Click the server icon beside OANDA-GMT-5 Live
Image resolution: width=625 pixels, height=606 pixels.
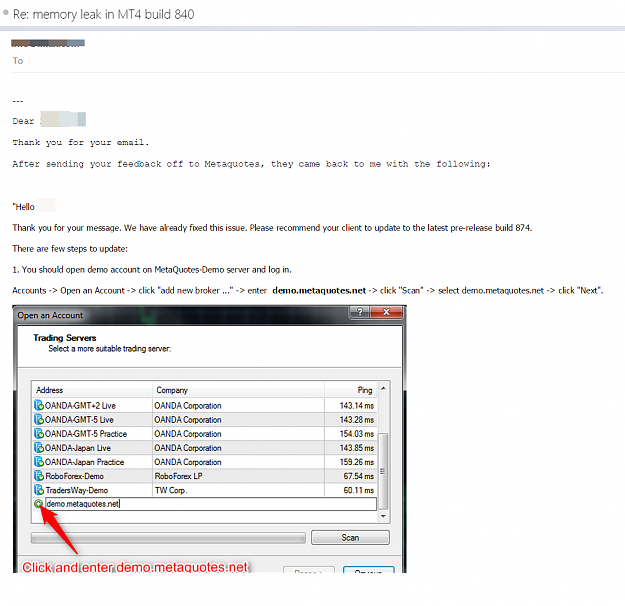pyautogui.click(x=39, y=419)
